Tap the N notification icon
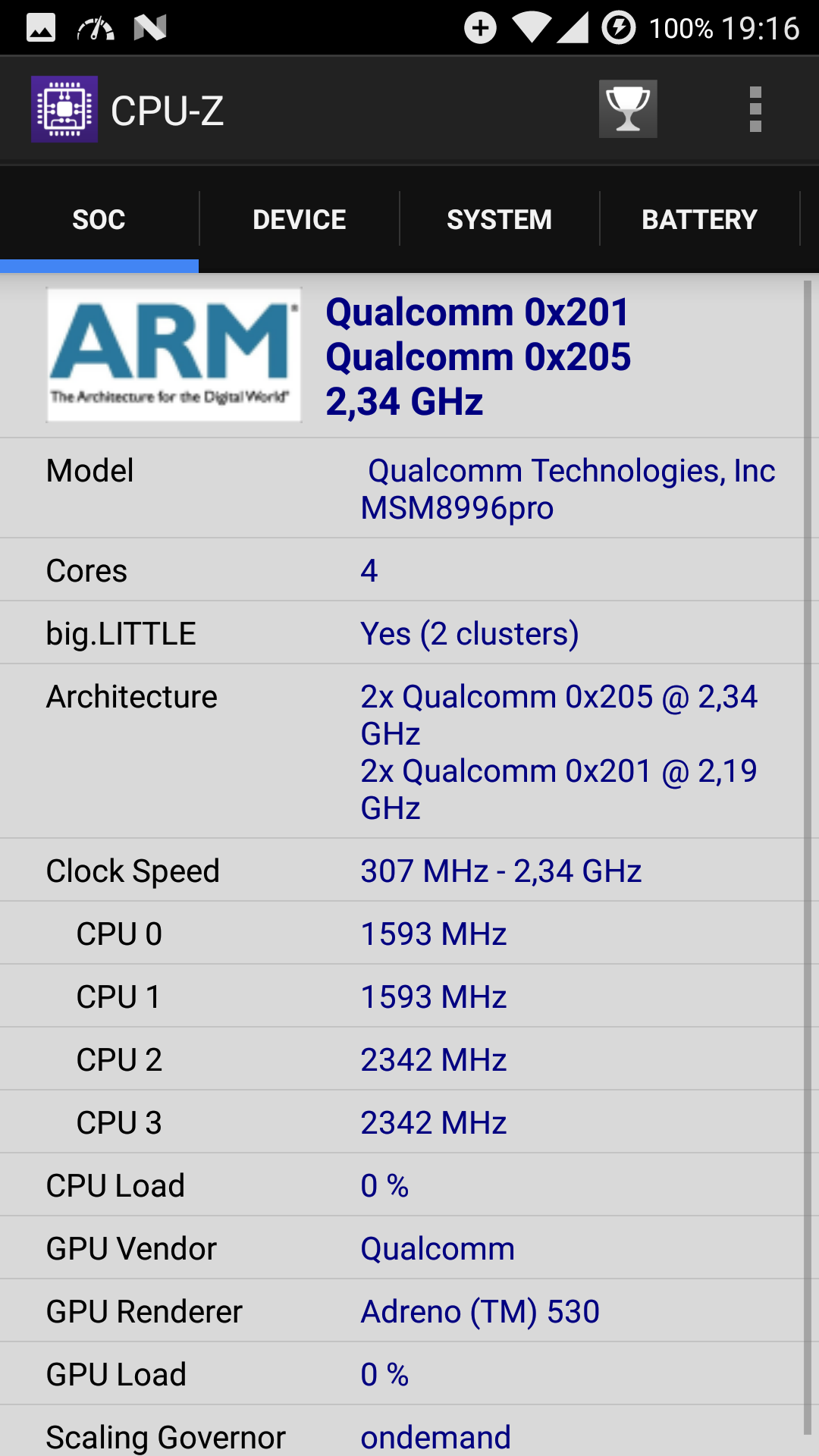This screenshot has height=1456, width=819. pos(150,28)
